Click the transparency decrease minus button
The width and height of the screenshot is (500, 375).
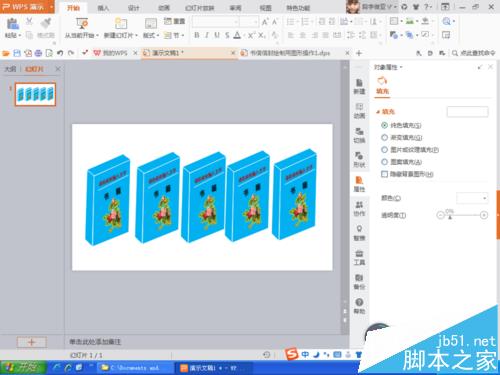[440, 215]
